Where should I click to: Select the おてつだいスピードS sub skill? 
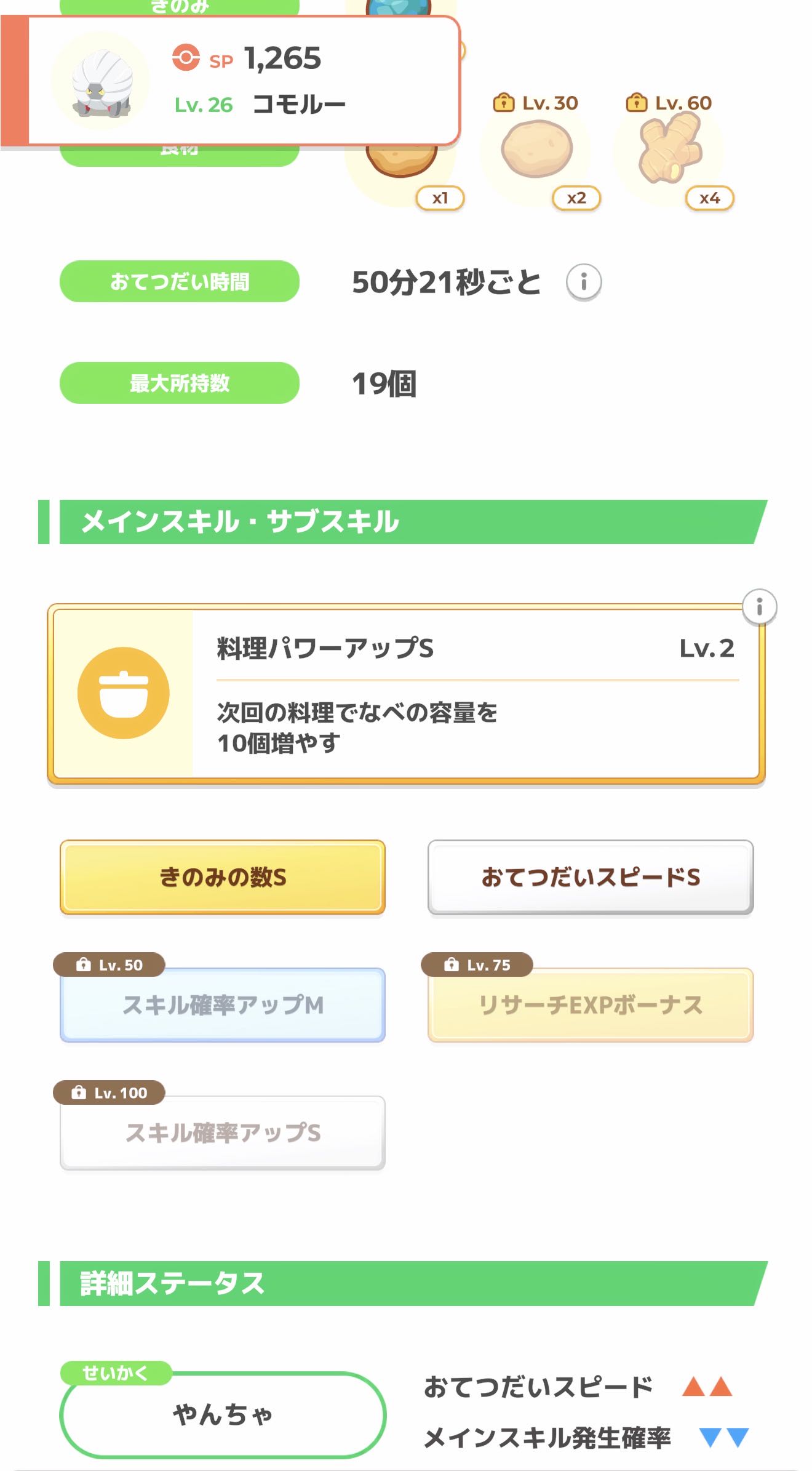(591, 877)
